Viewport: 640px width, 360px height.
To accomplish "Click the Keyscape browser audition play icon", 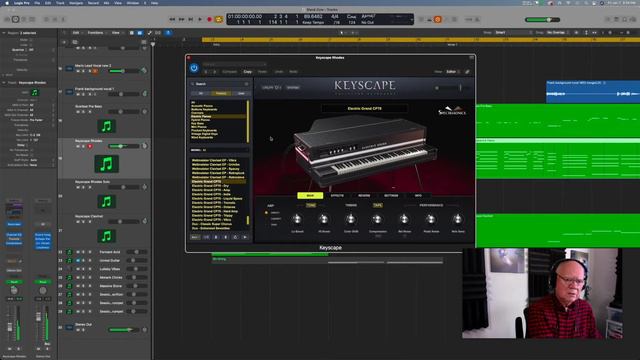I will coord(245,237).
